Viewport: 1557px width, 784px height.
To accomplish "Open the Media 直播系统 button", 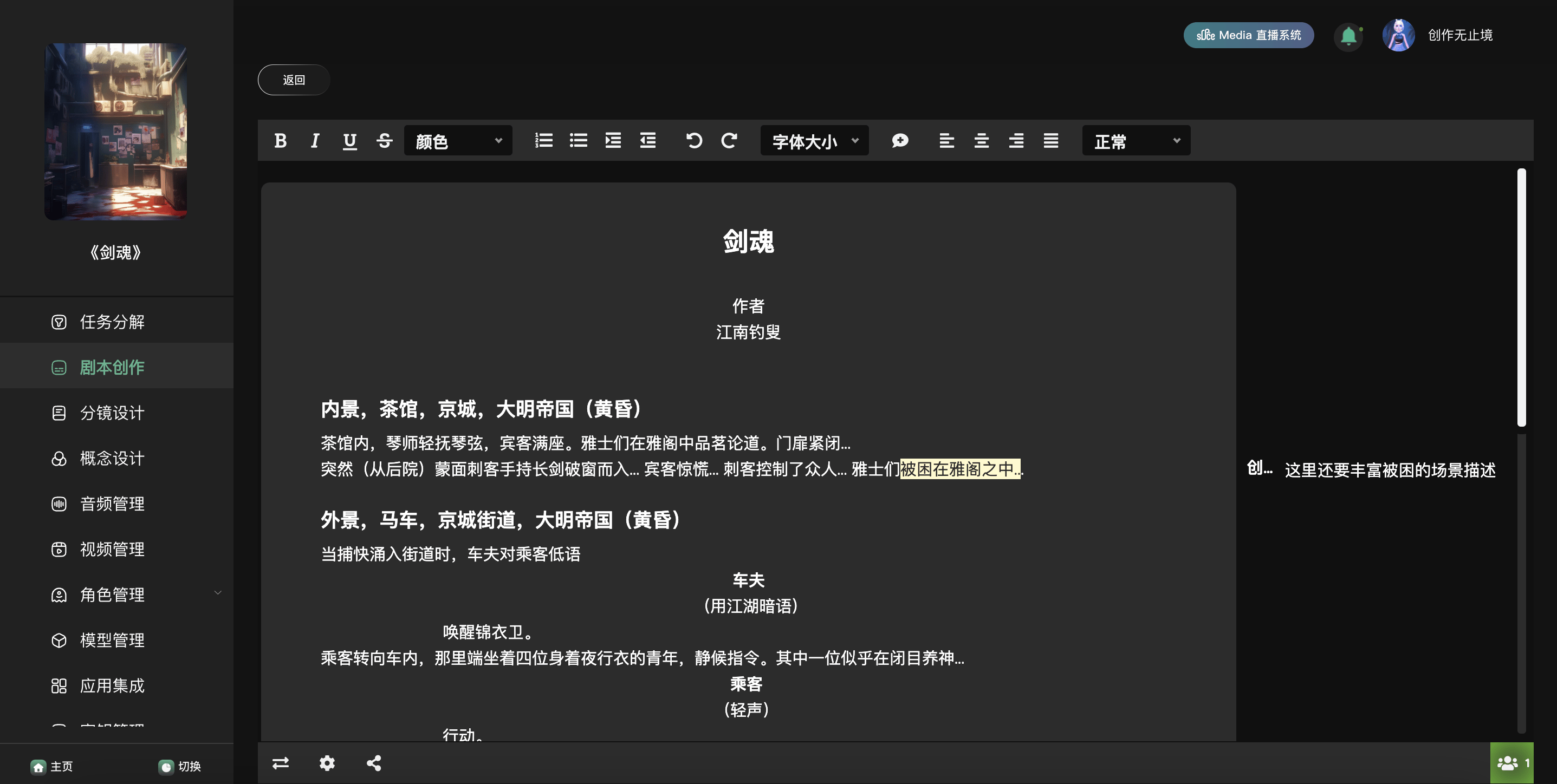I will (1249, 35).
